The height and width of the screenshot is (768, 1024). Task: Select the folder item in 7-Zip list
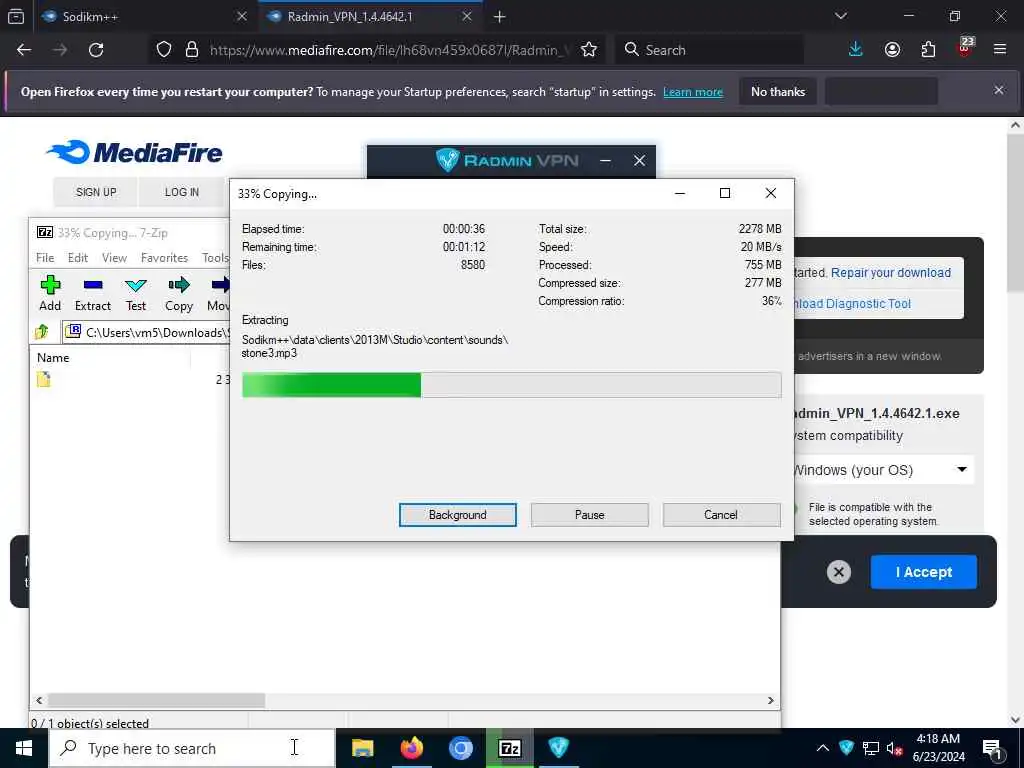[44, 379]
